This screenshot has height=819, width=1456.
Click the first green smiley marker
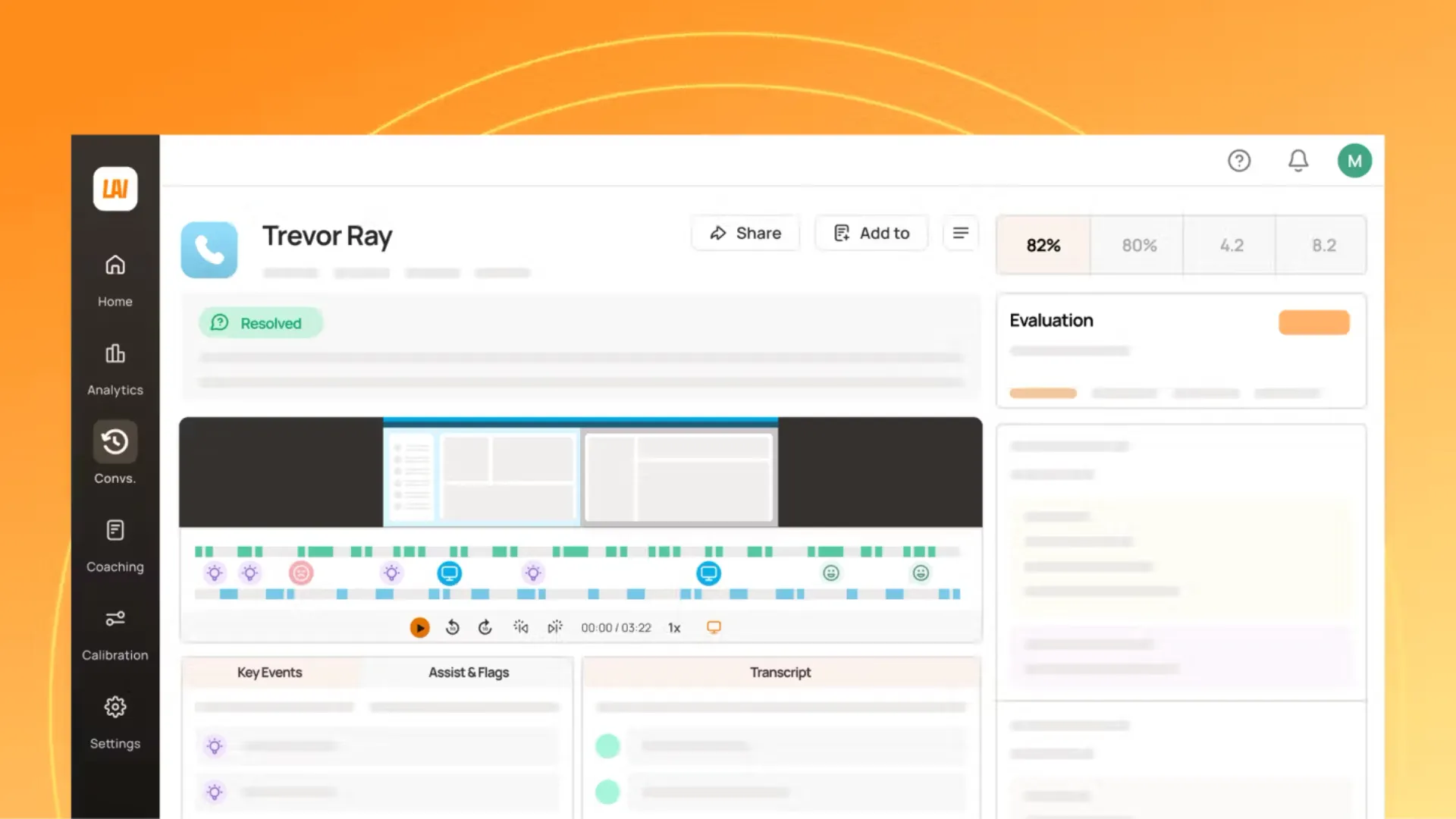[831, 573]
